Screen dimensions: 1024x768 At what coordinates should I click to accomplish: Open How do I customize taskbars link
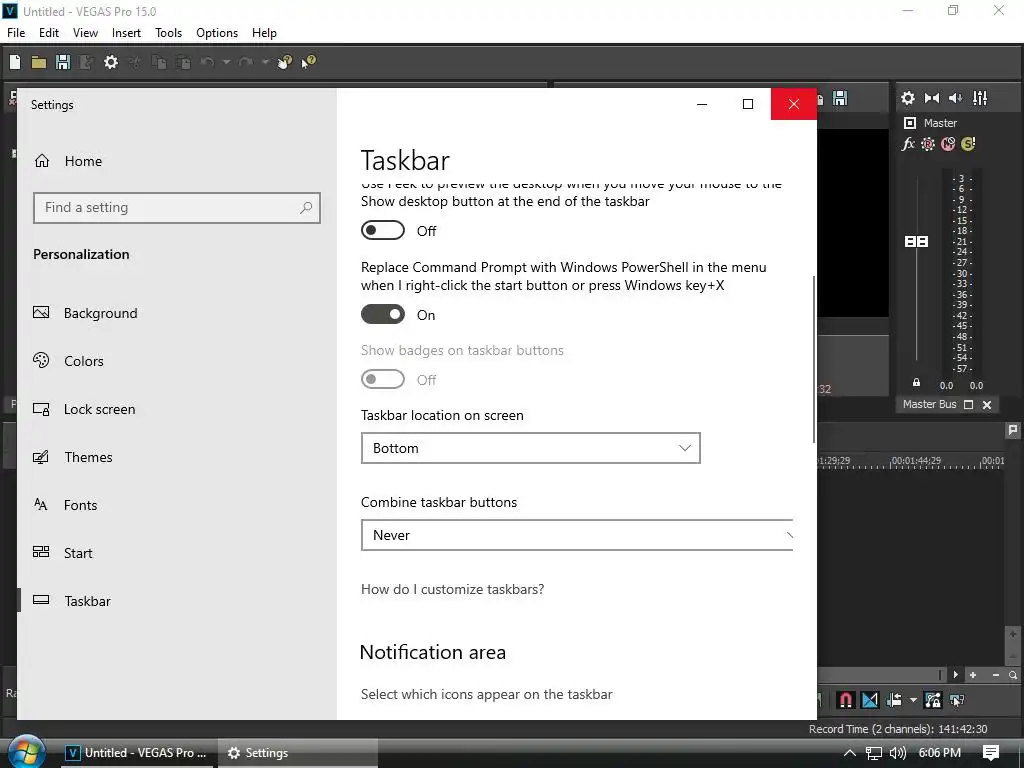452,589
